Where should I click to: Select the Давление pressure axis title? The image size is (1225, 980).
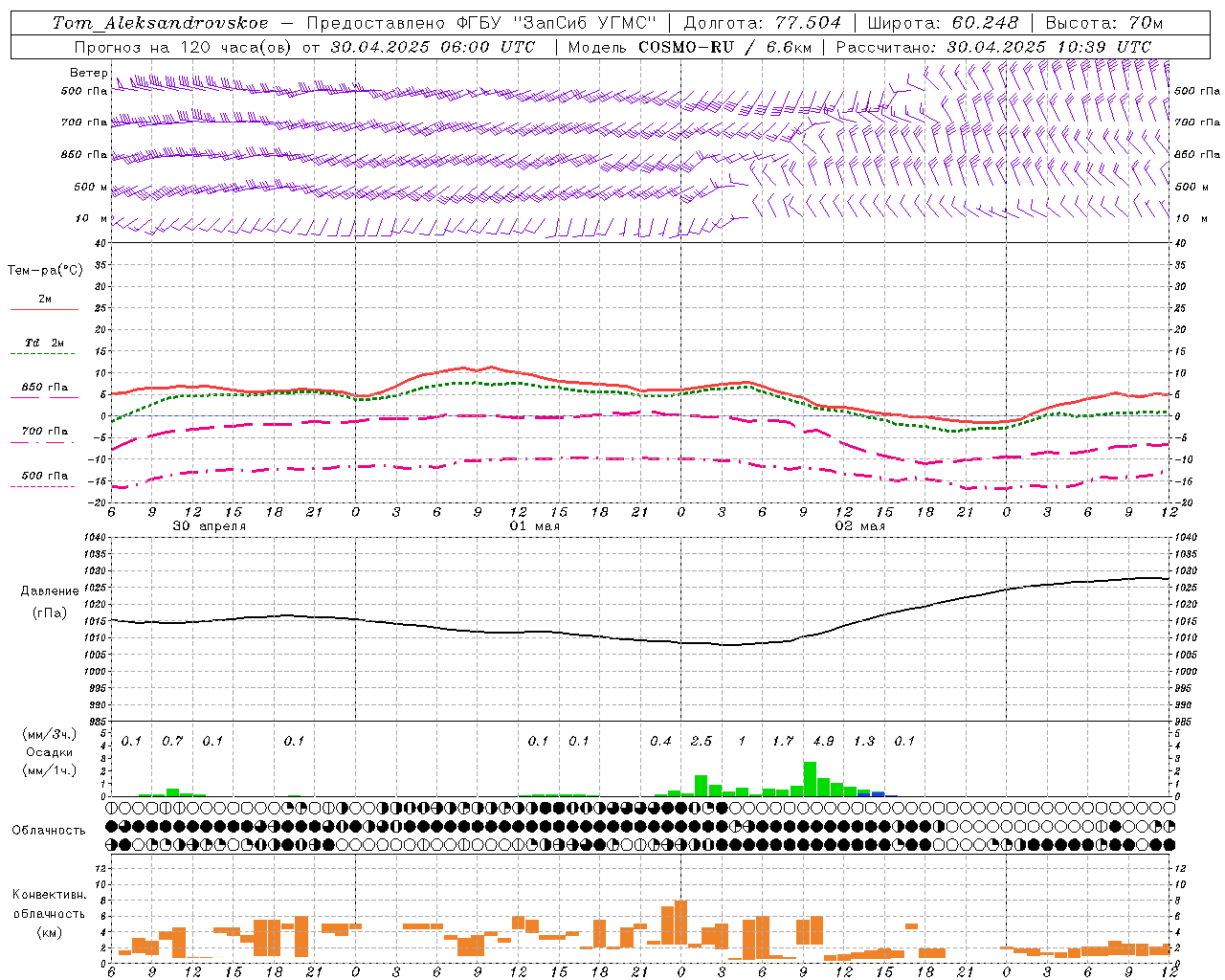(50, 590)
